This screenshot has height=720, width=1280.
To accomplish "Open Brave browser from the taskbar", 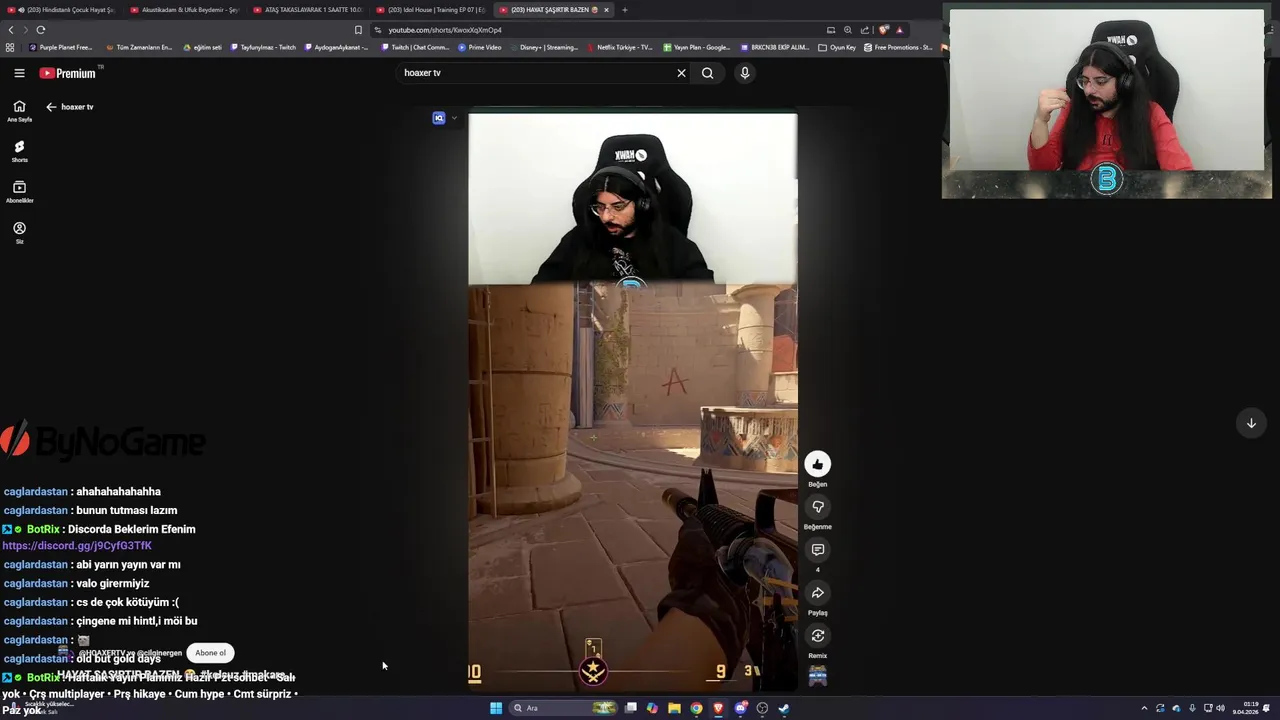I will coord(718,708).
